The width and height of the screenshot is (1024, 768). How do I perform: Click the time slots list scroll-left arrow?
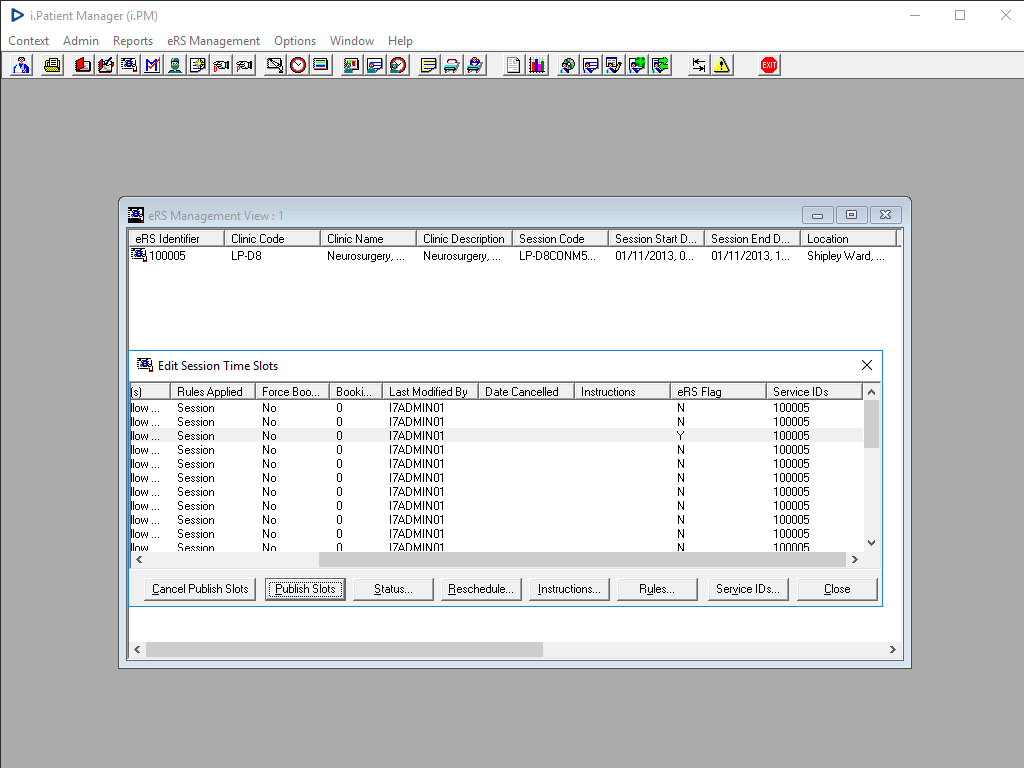tap(138, 560)
